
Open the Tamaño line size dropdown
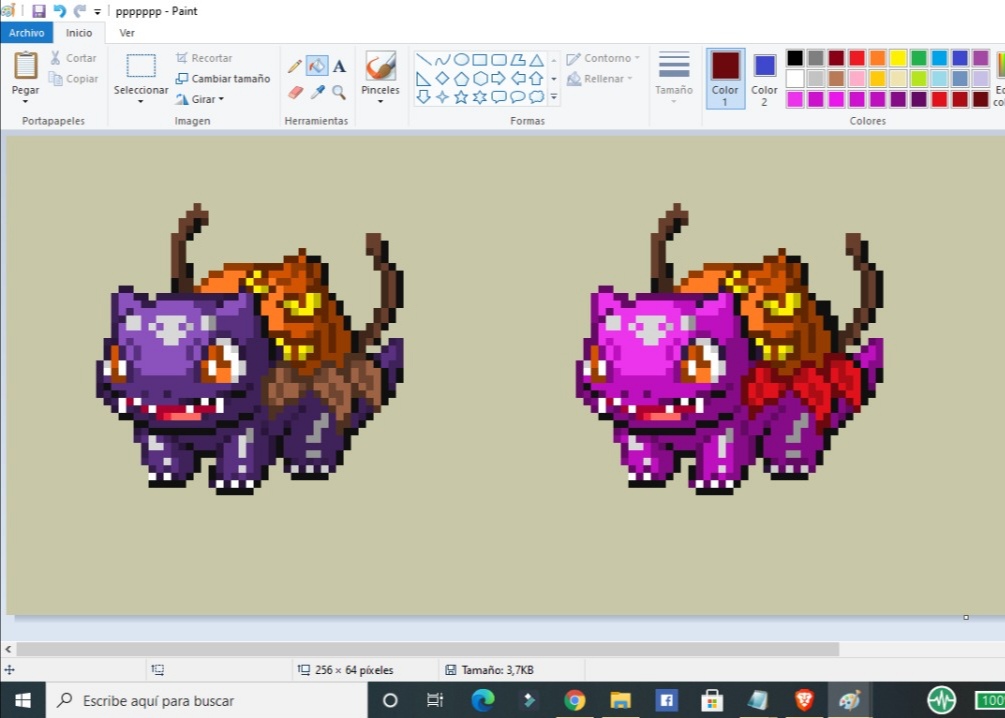point(674,77)
